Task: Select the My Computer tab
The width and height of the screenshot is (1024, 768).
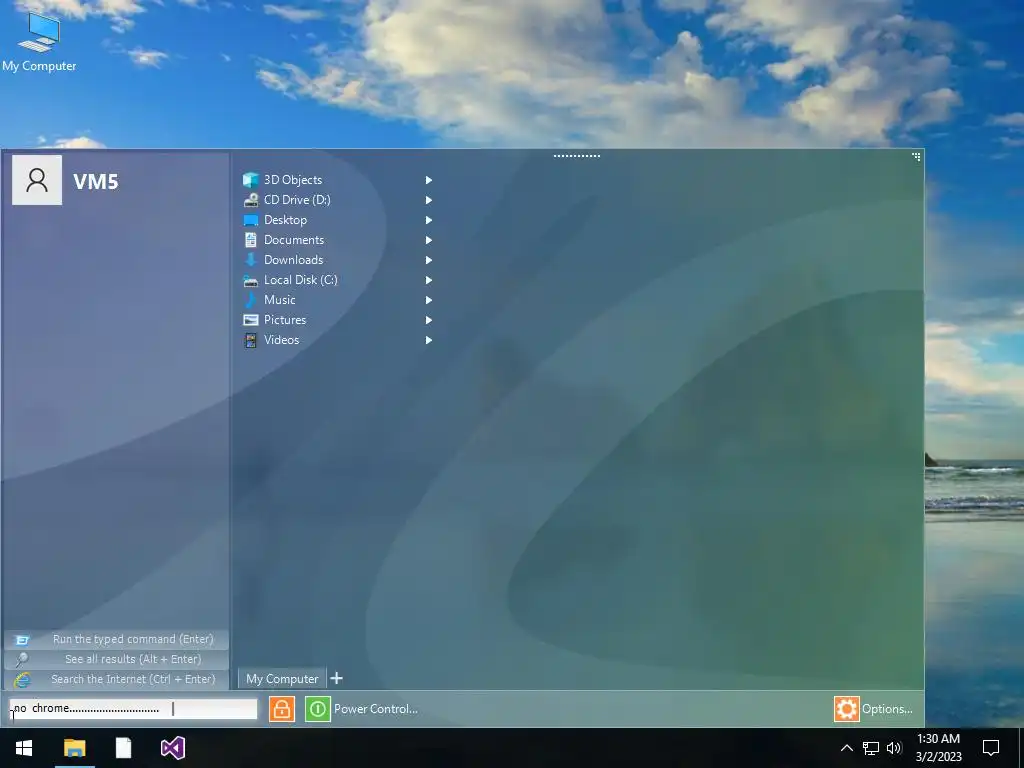Action: (x=282, y=679)
